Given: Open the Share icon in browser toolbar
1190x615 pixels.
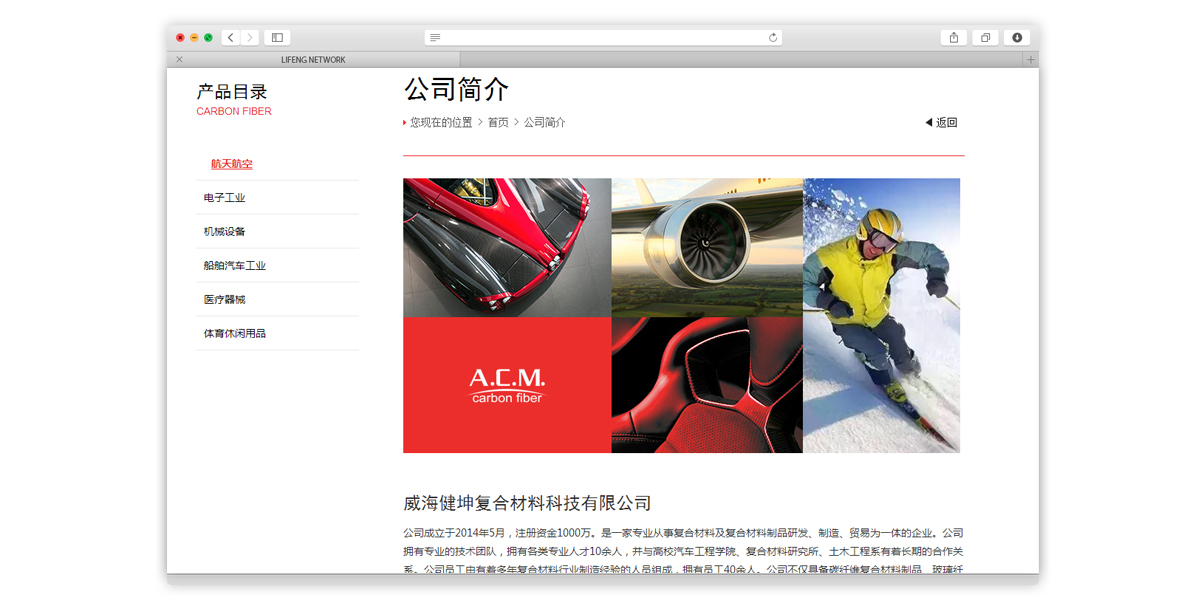Looking at the screenshot, I should (x=954, y=37).
